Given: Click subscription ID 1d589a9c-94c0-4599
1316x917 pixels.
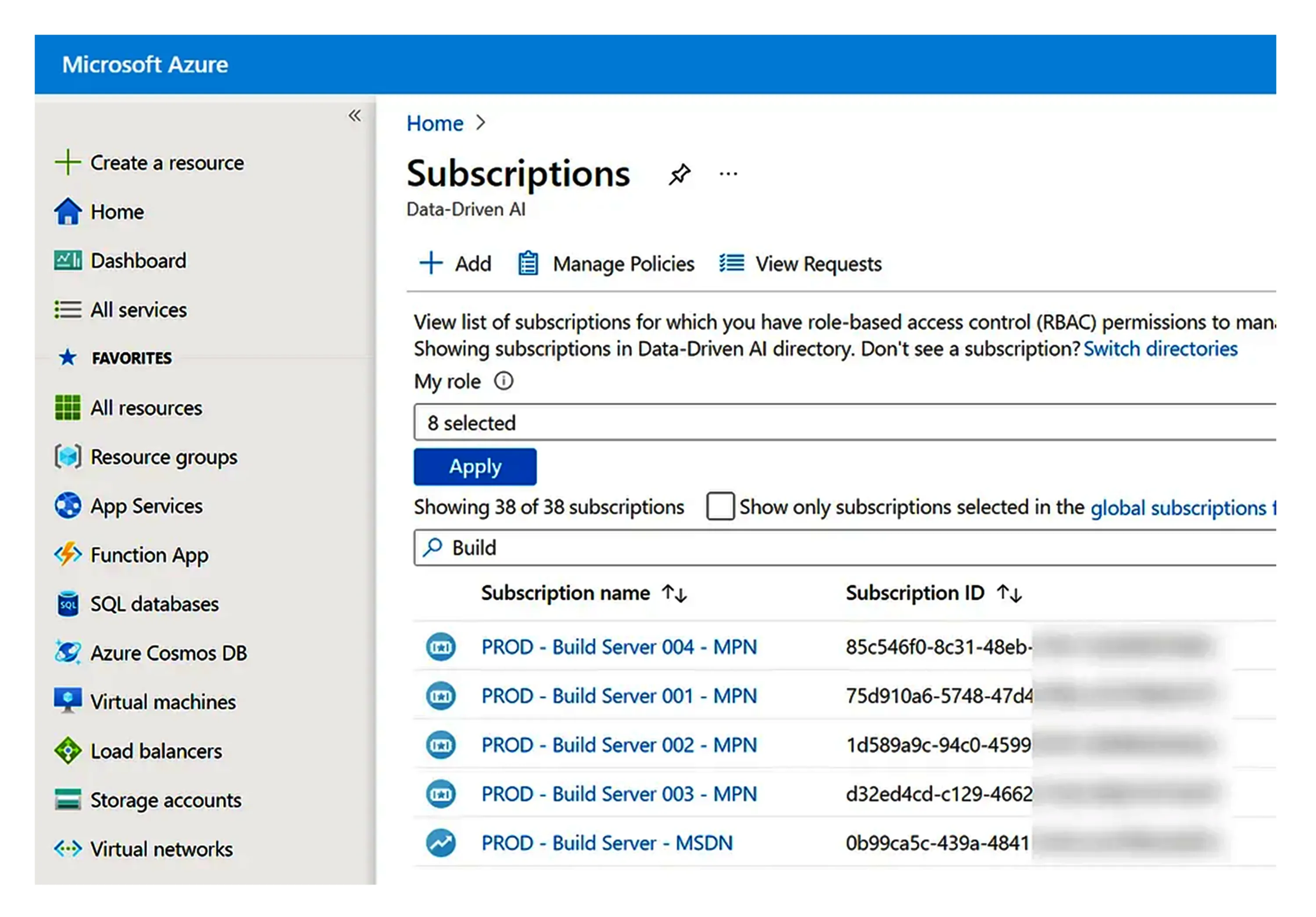Looking at the screenshot, I should [x=939, y=745].
